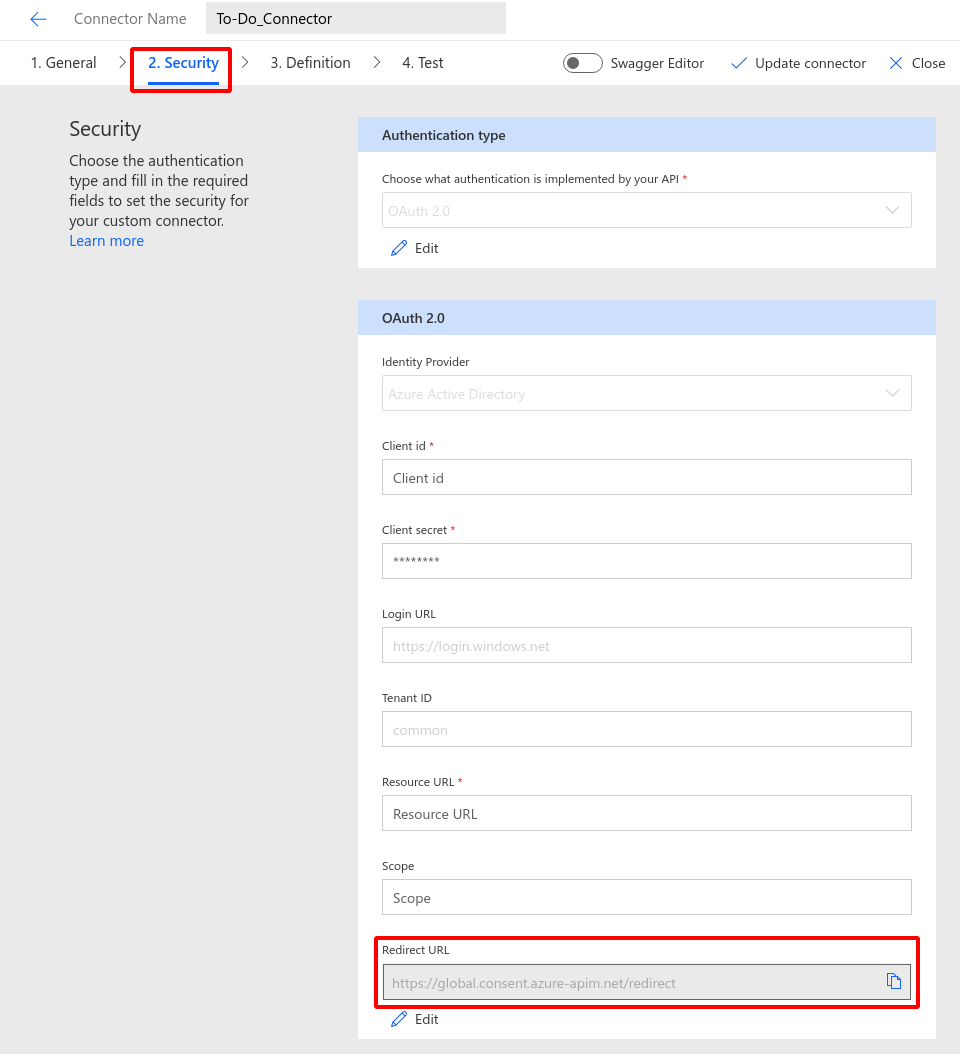
Task: Focus the Resource URL input
Action: pos(647,813)
